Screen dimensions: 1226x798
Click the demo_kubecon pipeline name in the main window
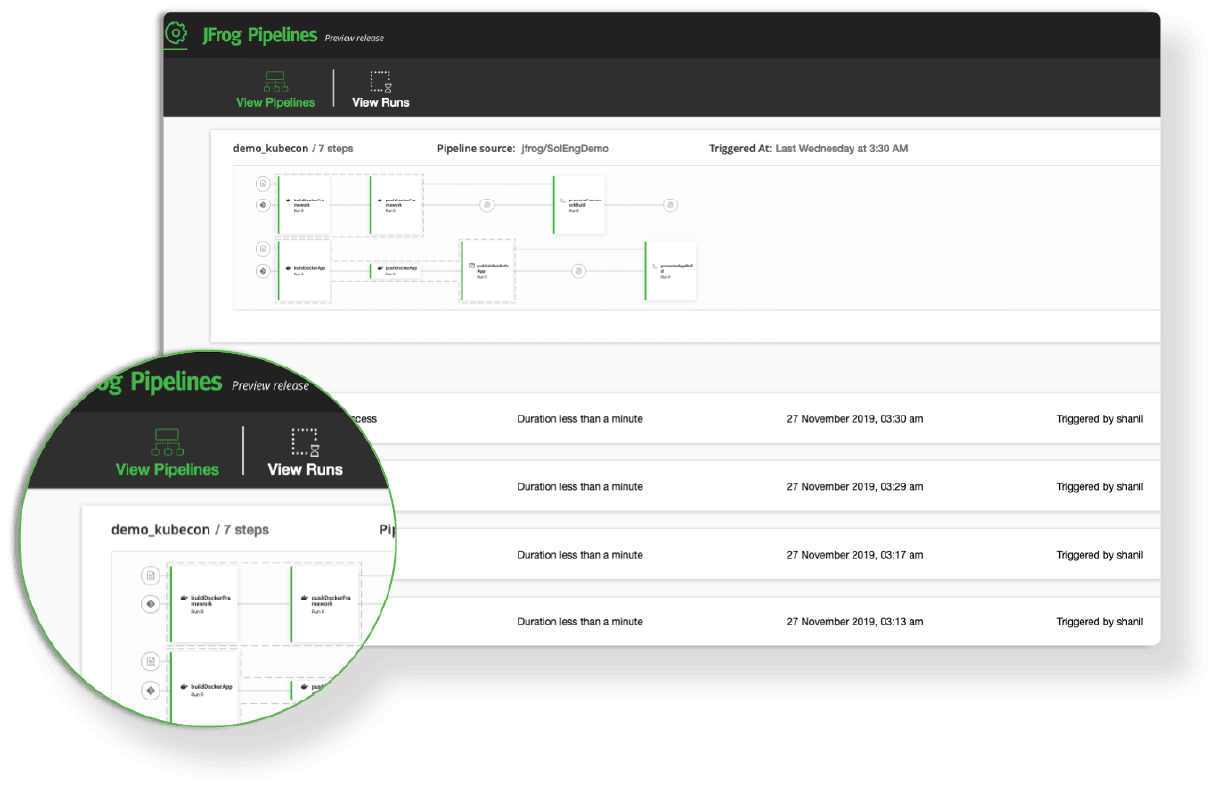(271, 148)
